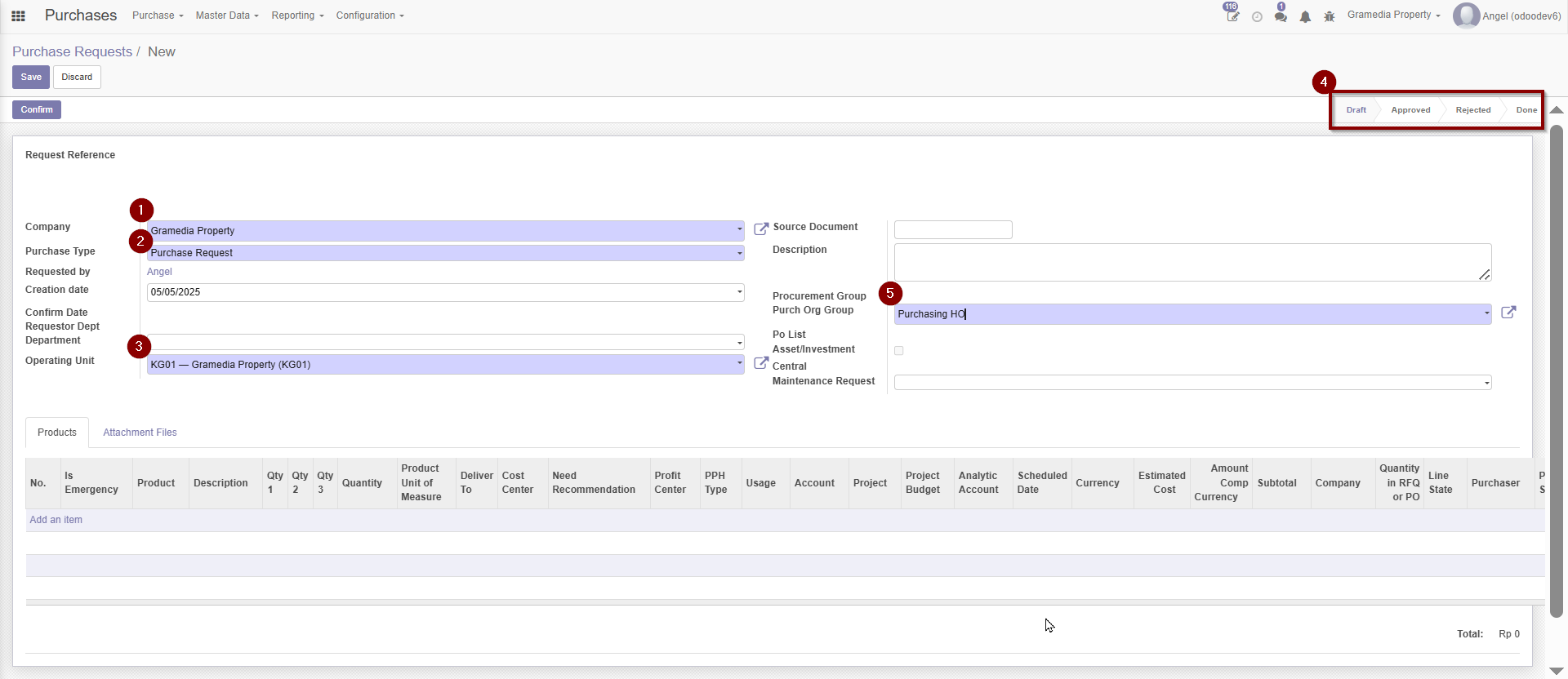This screenshot has width=1568, height=679.
Task: Select the Done status stage
Action: (x=1526, y=110)
